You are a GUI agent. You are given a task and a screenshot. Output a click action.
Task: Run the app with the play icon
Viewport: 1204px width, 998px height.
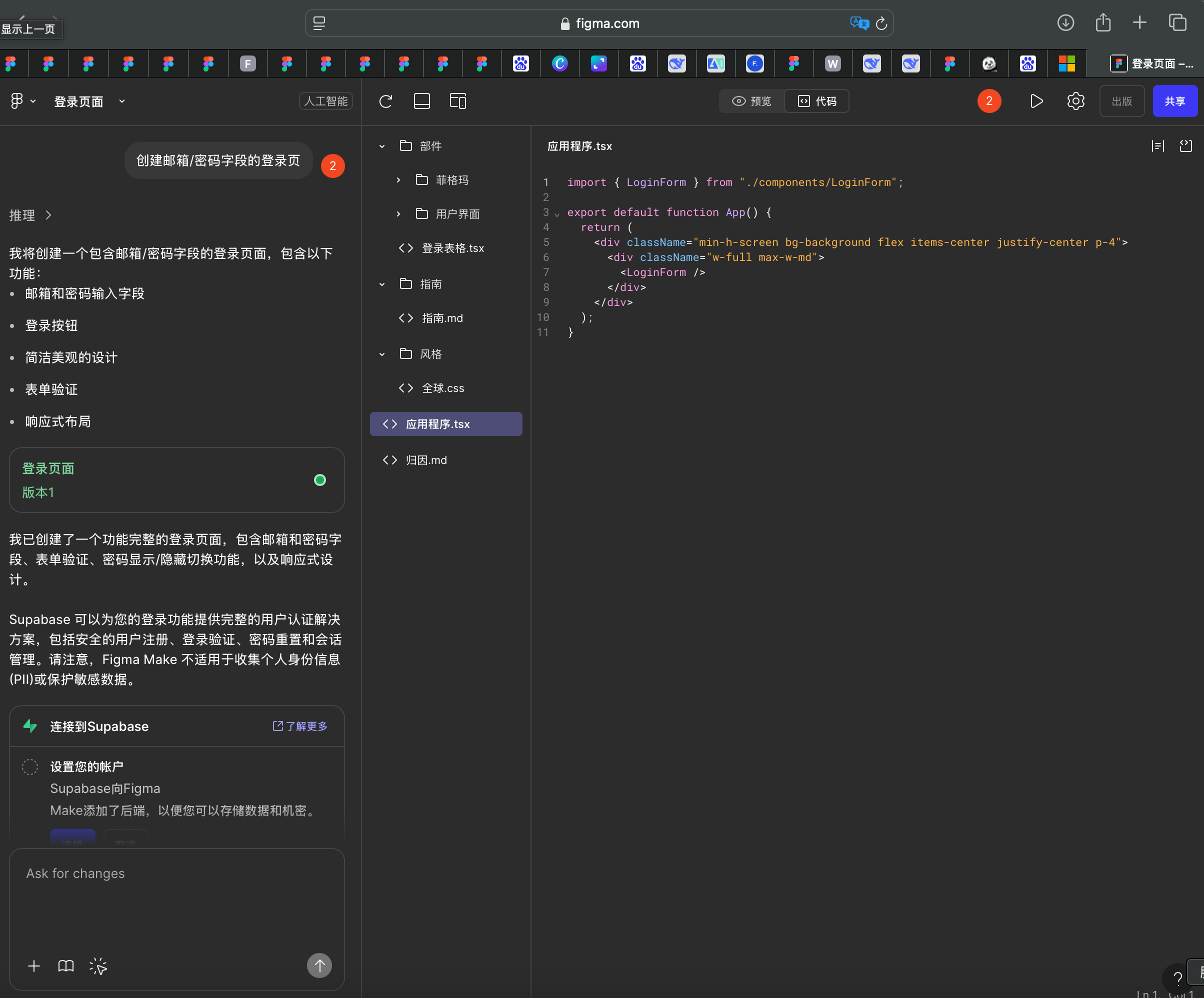click(1036, 101)
